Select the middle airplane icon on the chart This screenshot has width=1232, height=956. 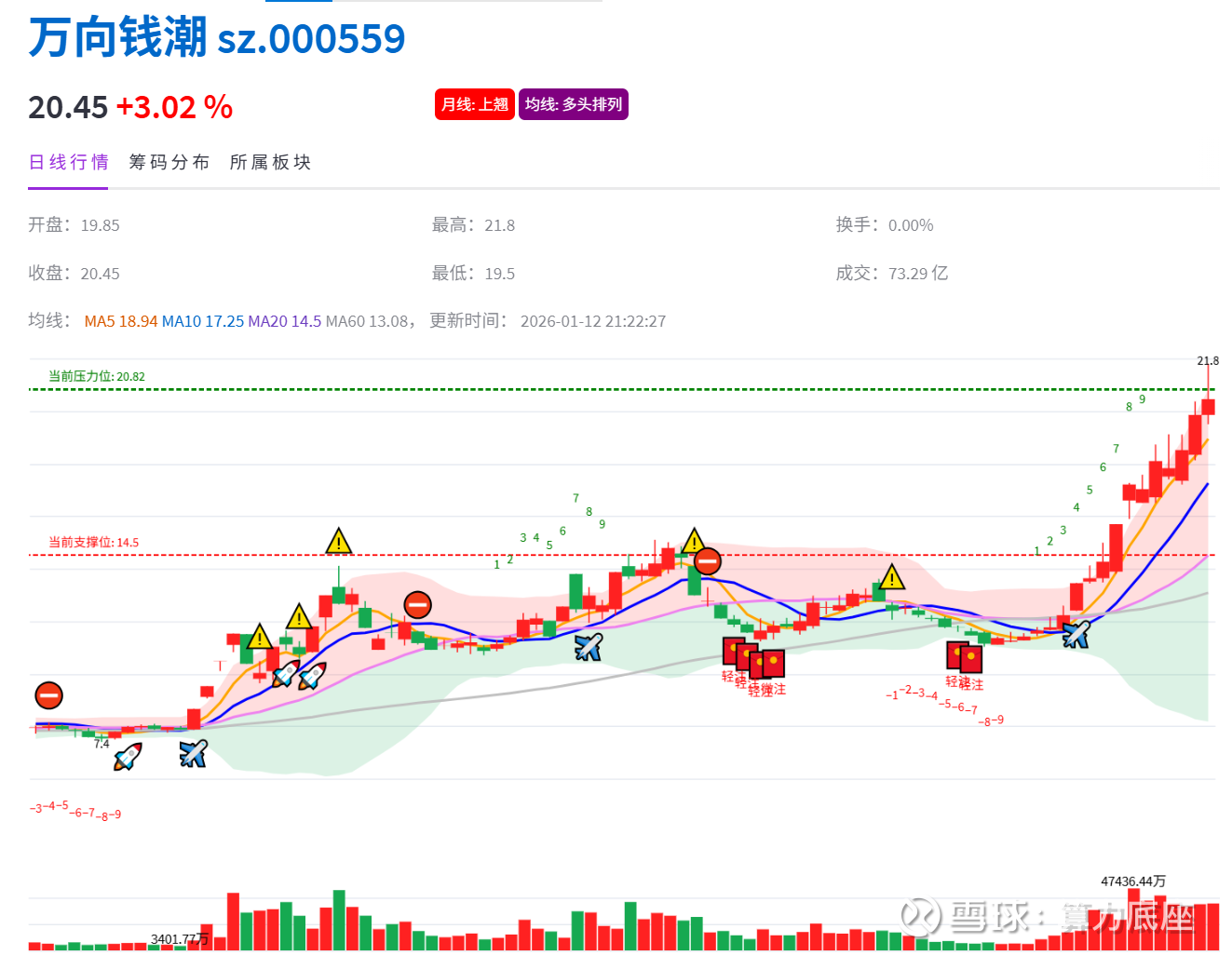tap(589, 646)
